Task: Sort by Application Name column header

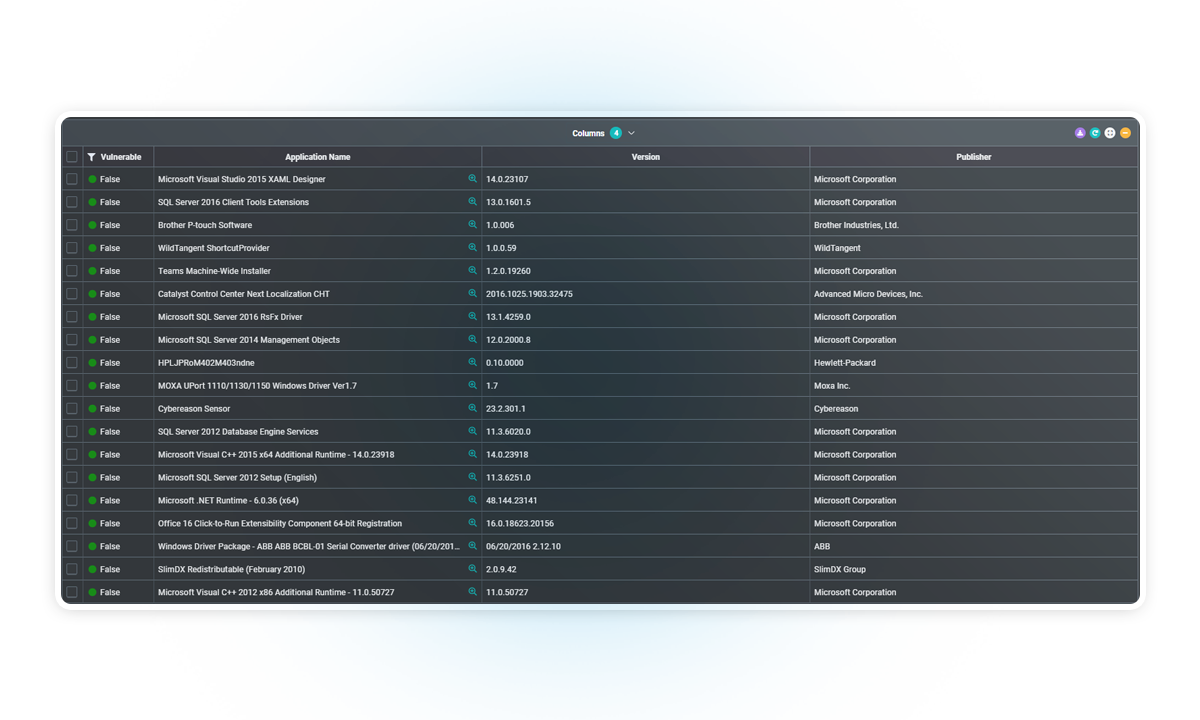Action: pos(317,157)
